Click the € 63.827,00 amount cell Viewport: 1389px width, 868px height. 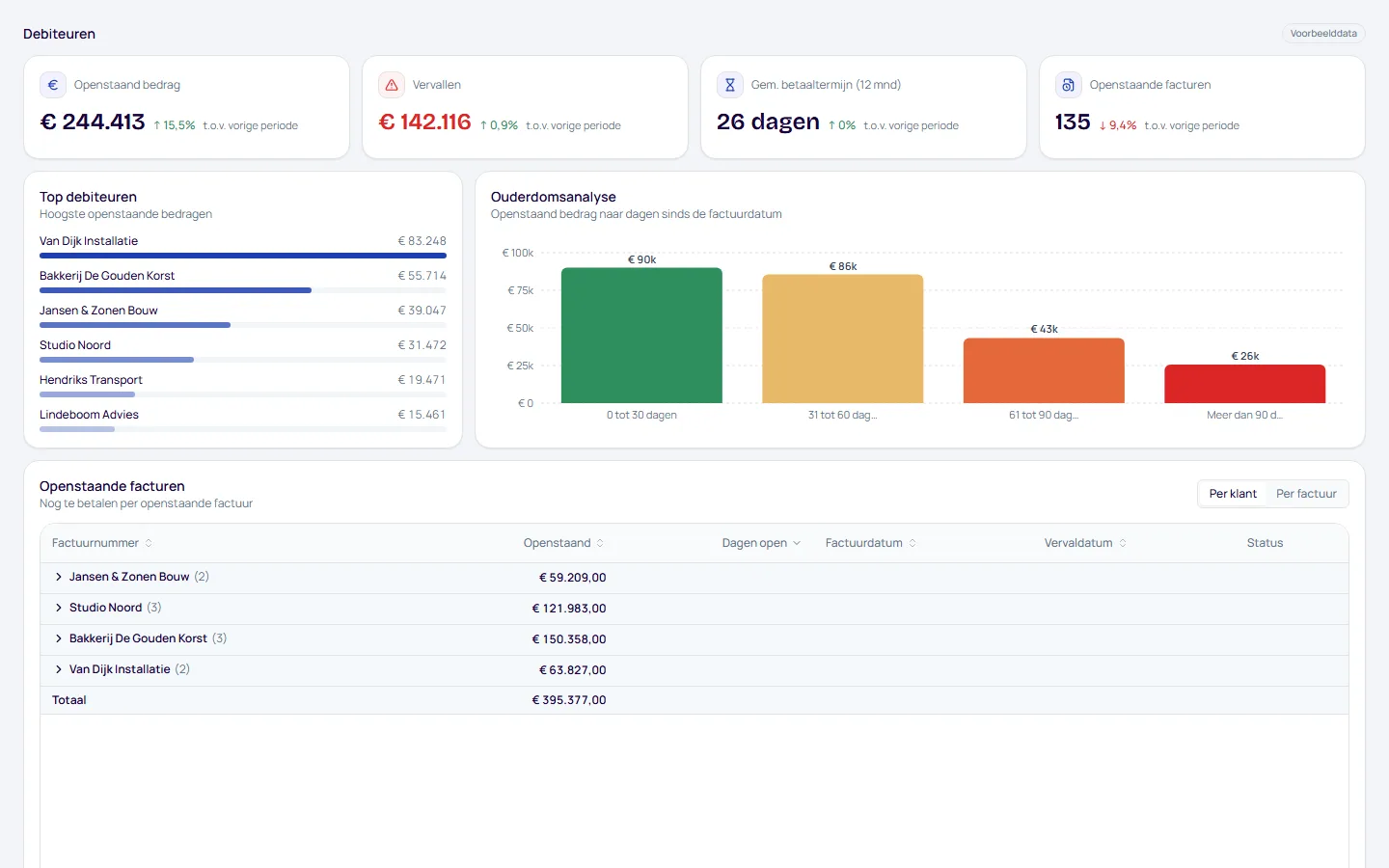click(x=572, y=670)
